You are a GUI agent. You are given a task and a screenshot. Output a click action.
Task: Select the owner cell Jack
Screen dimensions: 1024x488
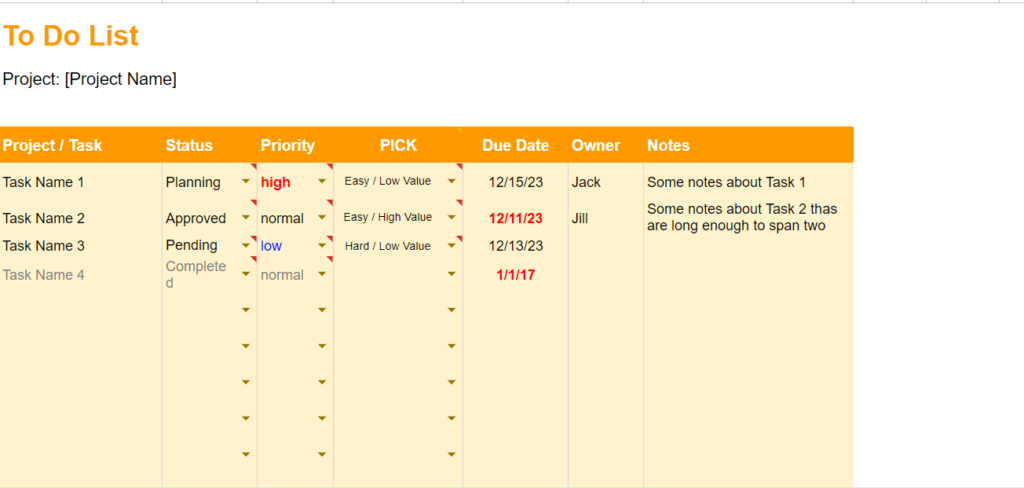pos(586,182)
